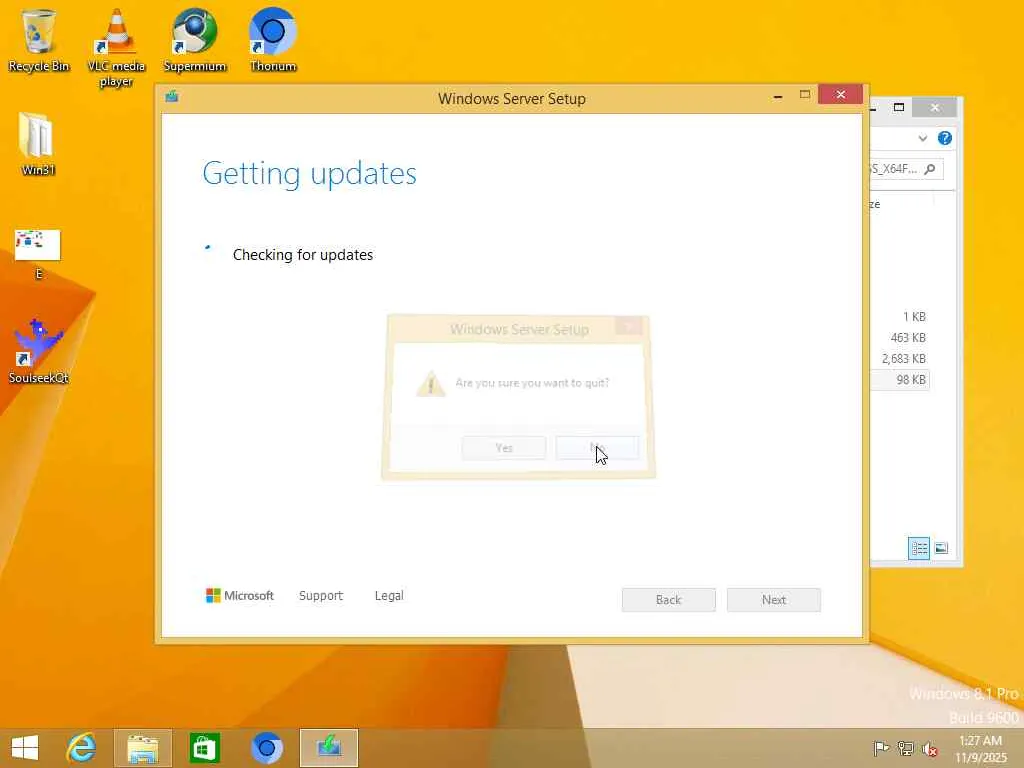Select the 98 KB file row

coord(899,379)
